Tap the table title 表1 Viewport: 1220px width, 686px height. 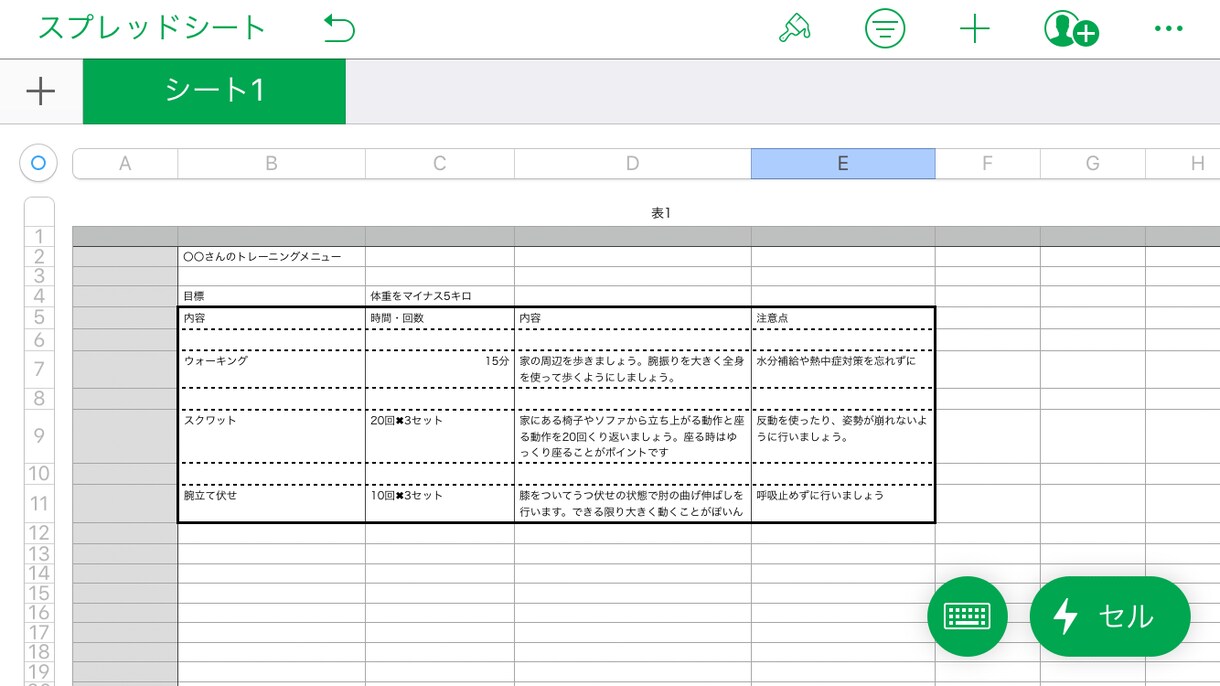tap(661, 213)
